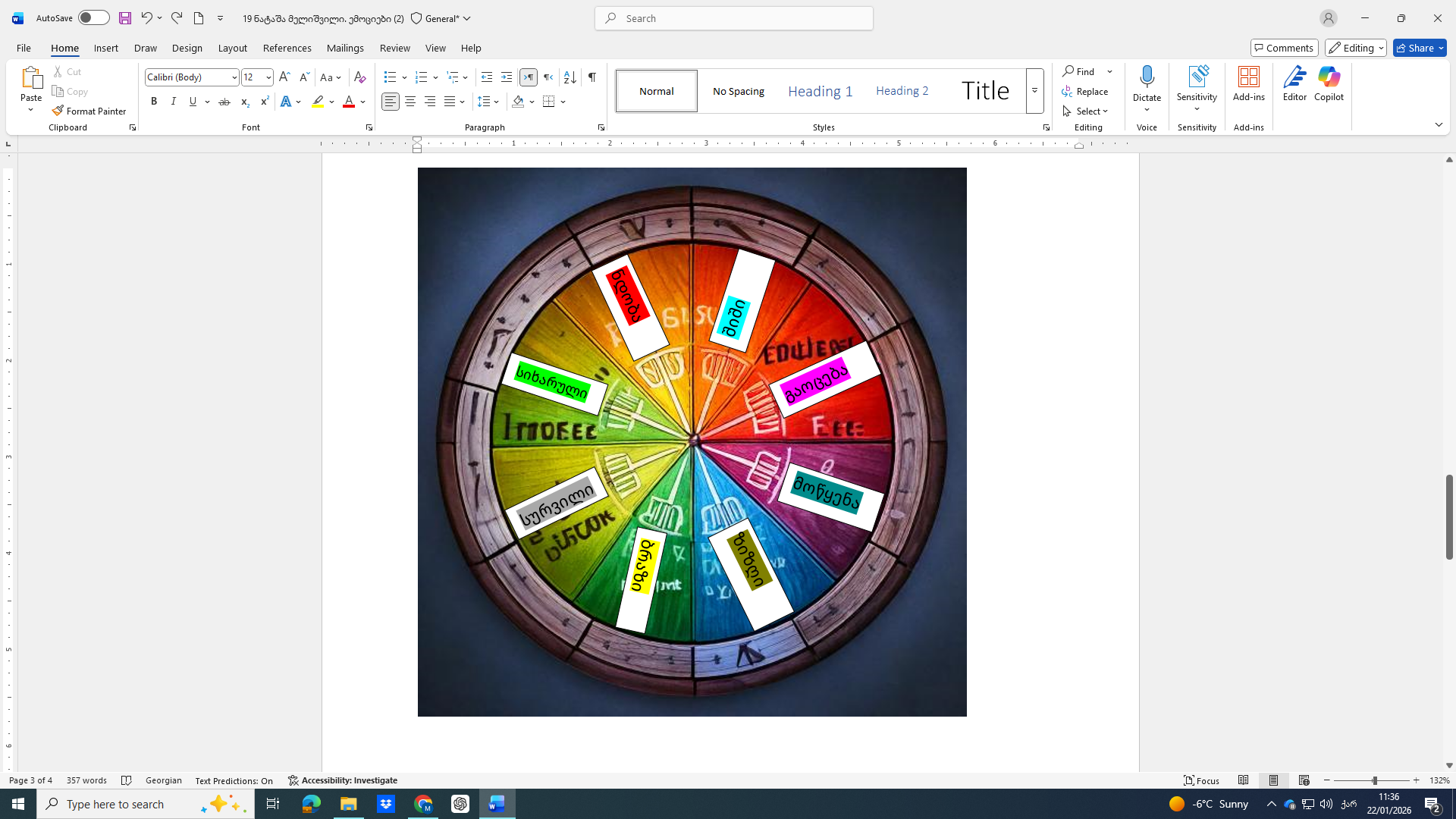The image size is (1456, 819).
Task: Open the Dictate microphone tool
Action: 1147,77
